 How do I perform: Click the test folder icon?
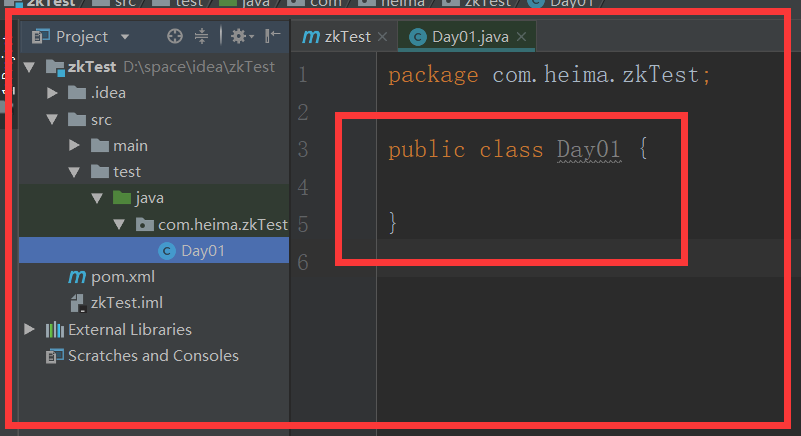100,171
